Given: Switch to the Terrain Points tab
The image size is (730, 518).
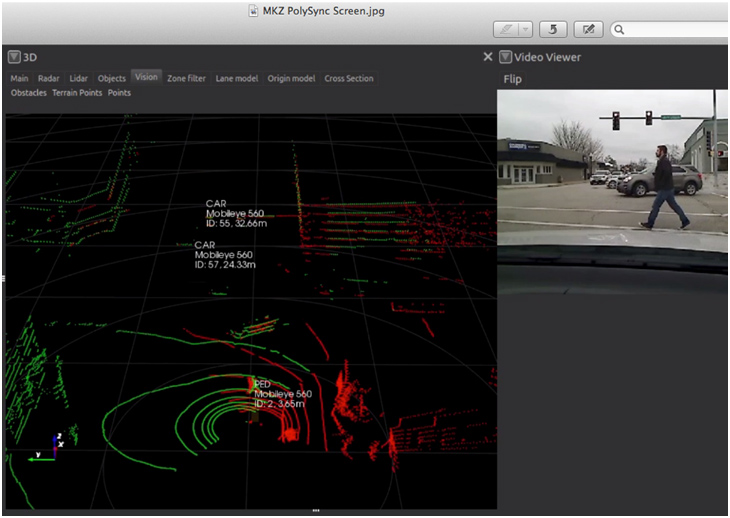Looking at the screenshot, I should tap(77, 93).
